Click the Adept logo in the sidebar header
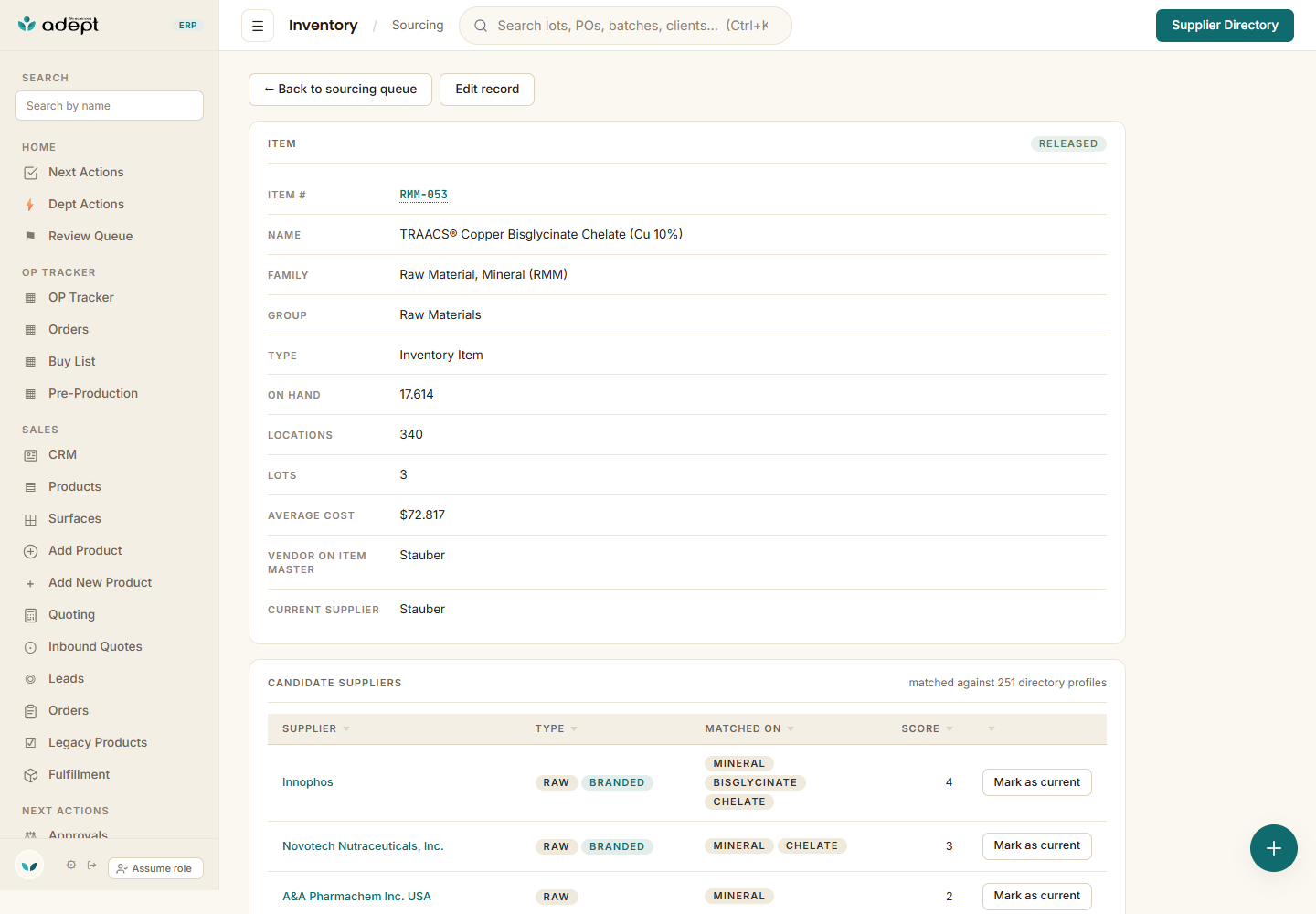 [x=58, y=25]
